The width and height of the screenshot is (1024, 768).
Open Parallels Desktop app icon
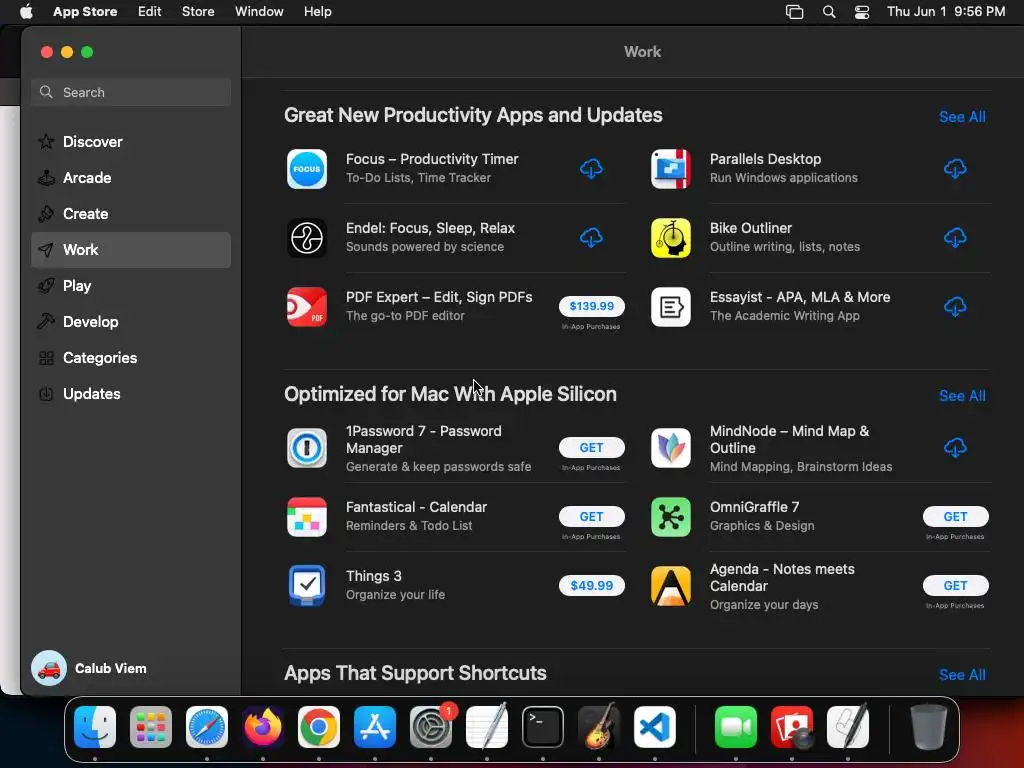[671, 169]
